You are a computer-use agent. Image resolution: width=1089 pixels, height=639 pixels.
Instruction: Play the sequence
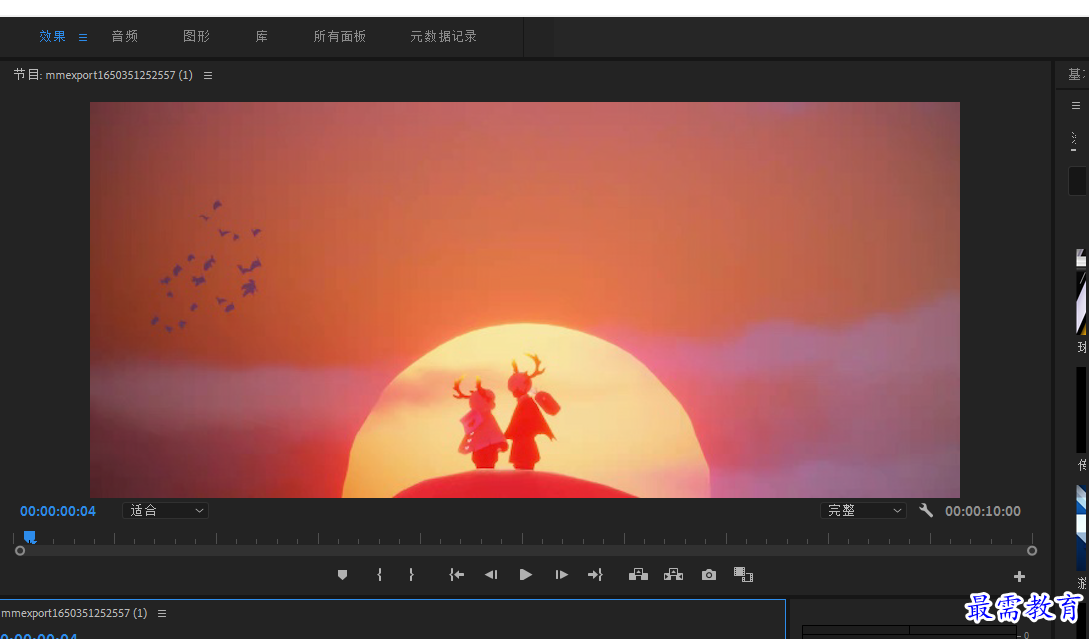pyautogui.click(x=526, y=574)
